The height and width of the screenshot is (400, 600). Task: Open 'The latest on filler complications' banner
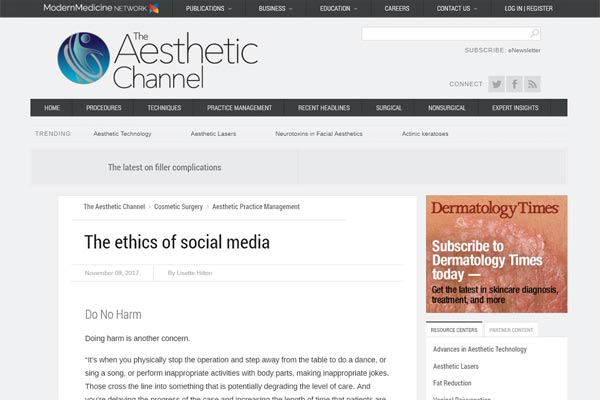(x=165, y=167)
